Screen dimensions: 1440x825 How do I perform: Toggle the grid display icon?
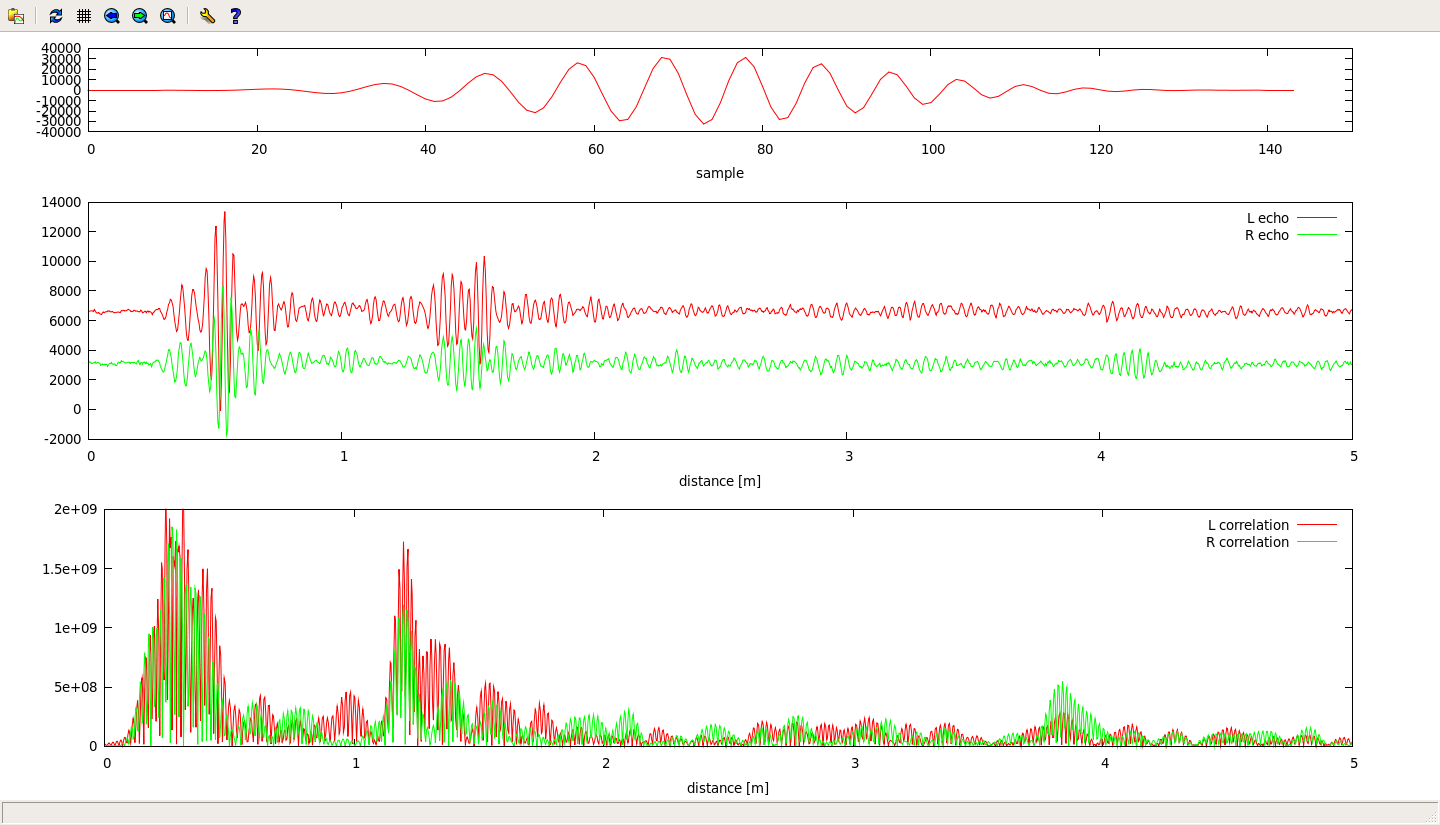click(84, 16)
